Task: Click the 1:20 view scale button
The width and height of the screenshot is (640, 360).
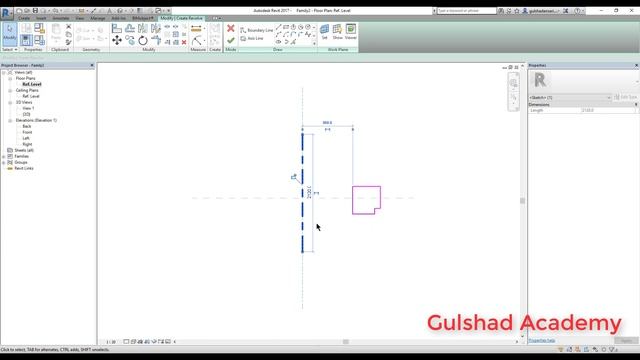Action: (x=111, y=342)
